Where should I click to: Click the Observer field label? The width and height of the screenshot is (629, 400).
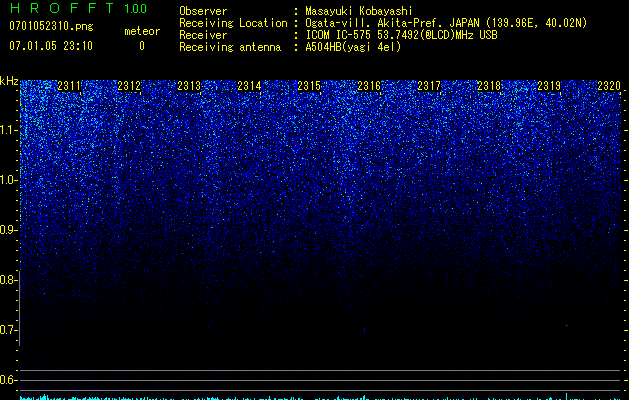click(203, 11)
